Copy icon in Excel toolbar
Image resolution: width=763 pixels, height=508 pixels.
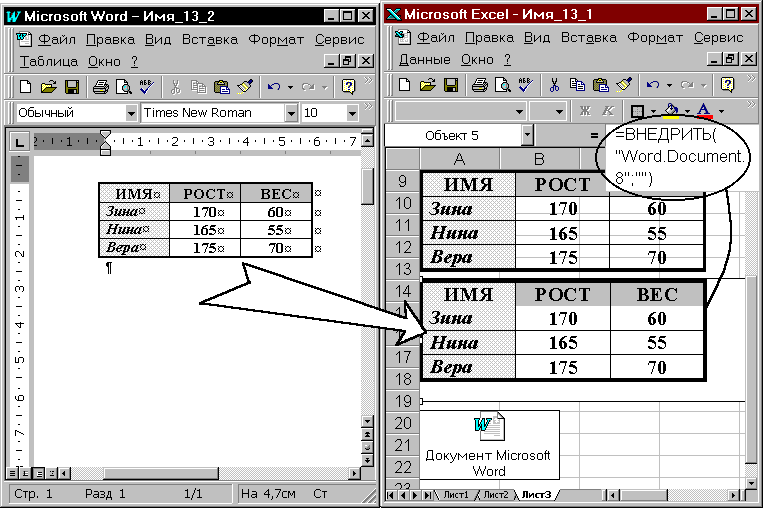(x=578, y=85)
